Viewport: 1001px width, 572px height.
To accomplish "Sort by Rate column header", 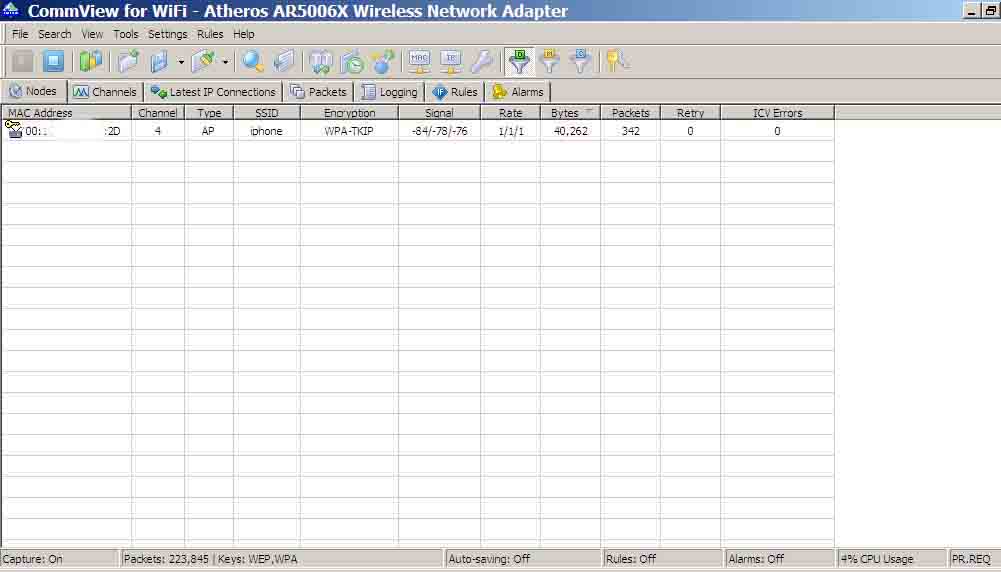I will pyautogui.click(x=510, y=113).
